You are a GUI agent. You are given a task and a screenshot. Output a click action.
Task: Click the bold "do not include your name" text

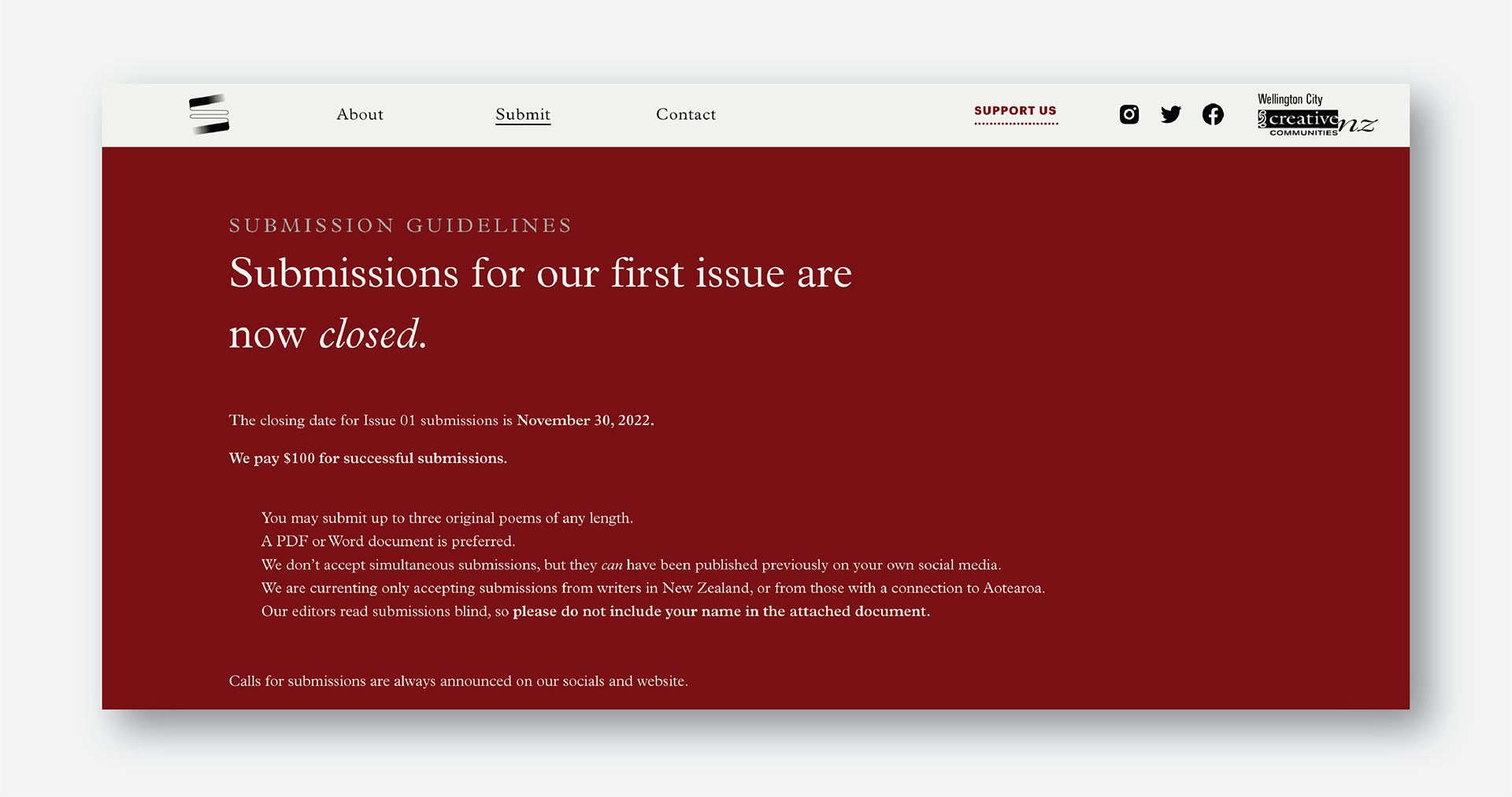(721, 611)
